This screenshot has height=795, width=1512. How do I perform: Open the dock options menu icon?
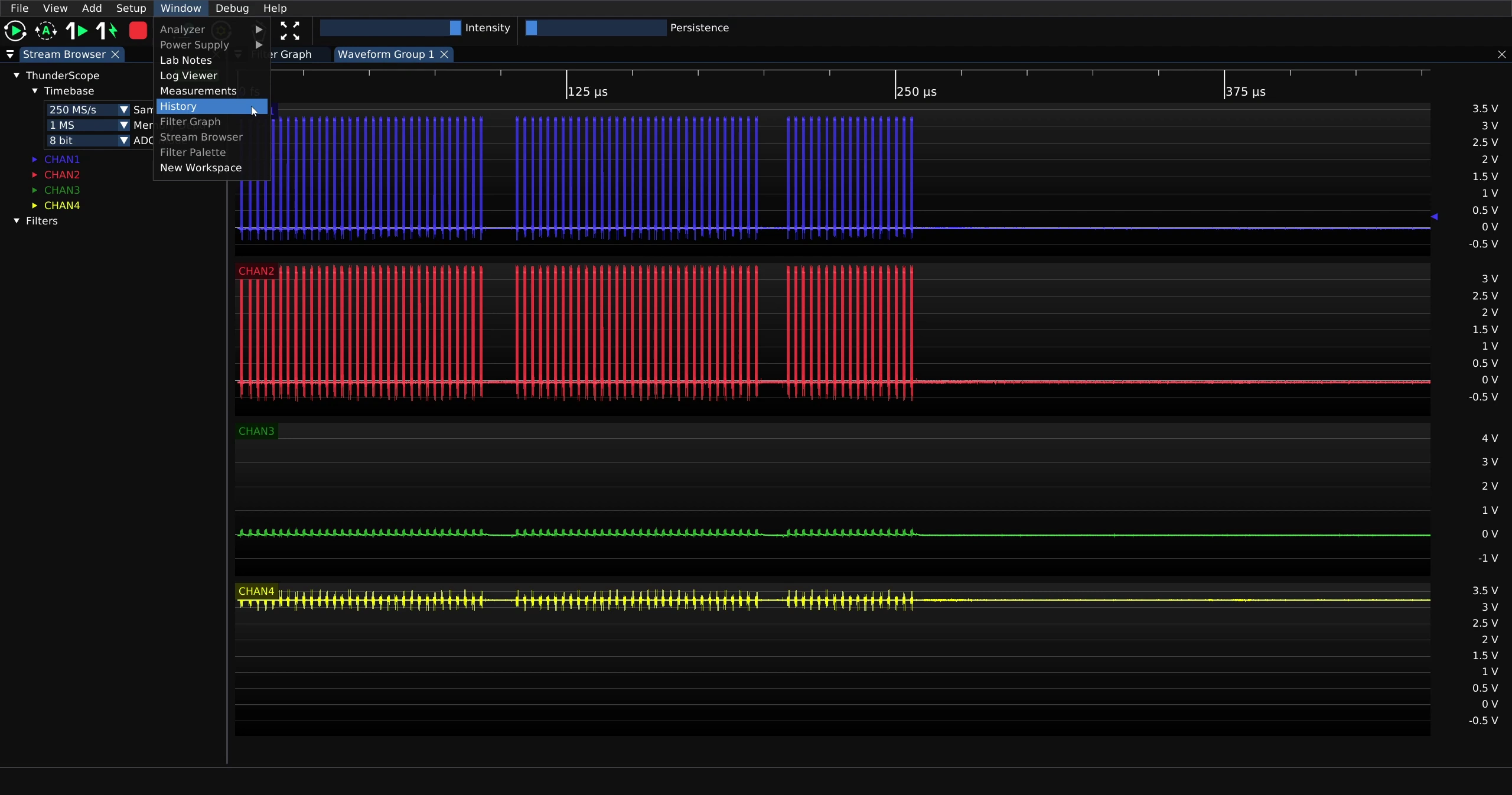pyautogui.click(x=9, y=54)
